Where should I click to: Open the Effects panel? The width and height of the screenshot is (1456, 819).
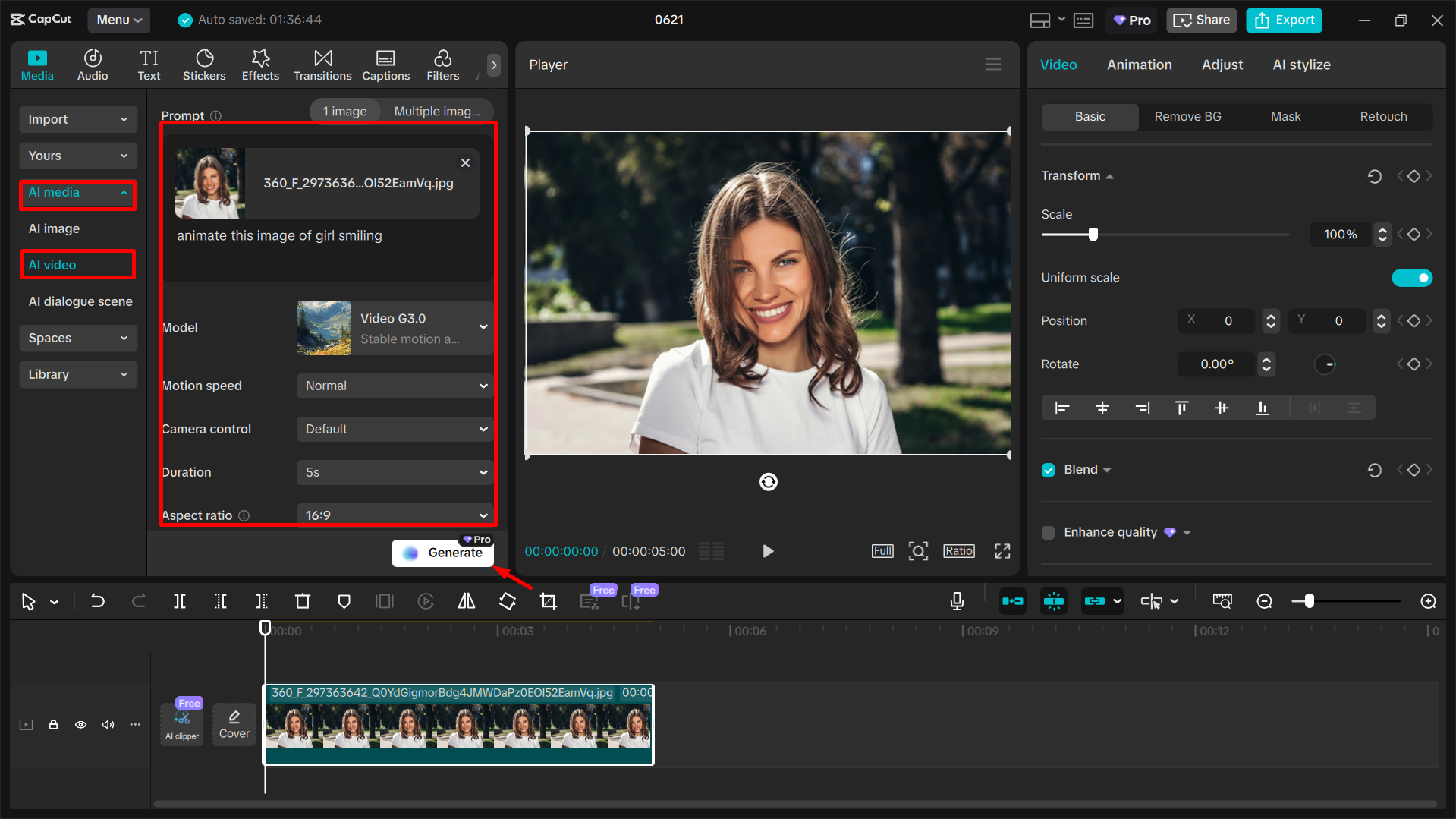tap(260, 65)
